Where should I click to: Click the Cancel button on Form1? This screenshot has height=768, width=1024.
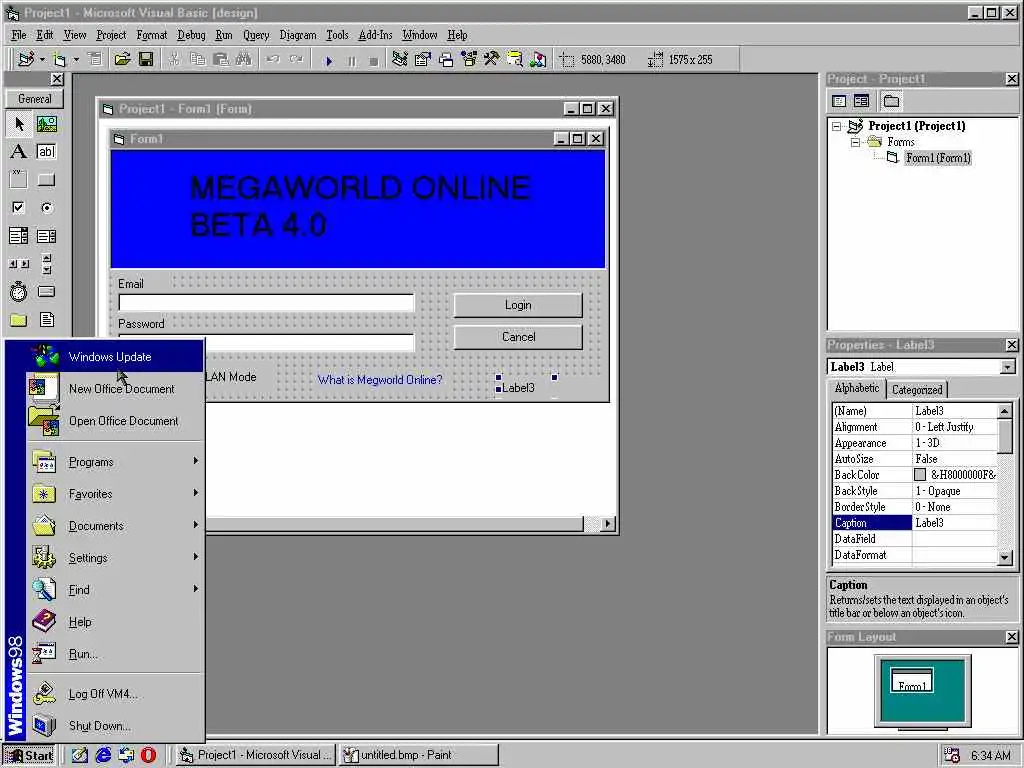click(x=518, y=337)
